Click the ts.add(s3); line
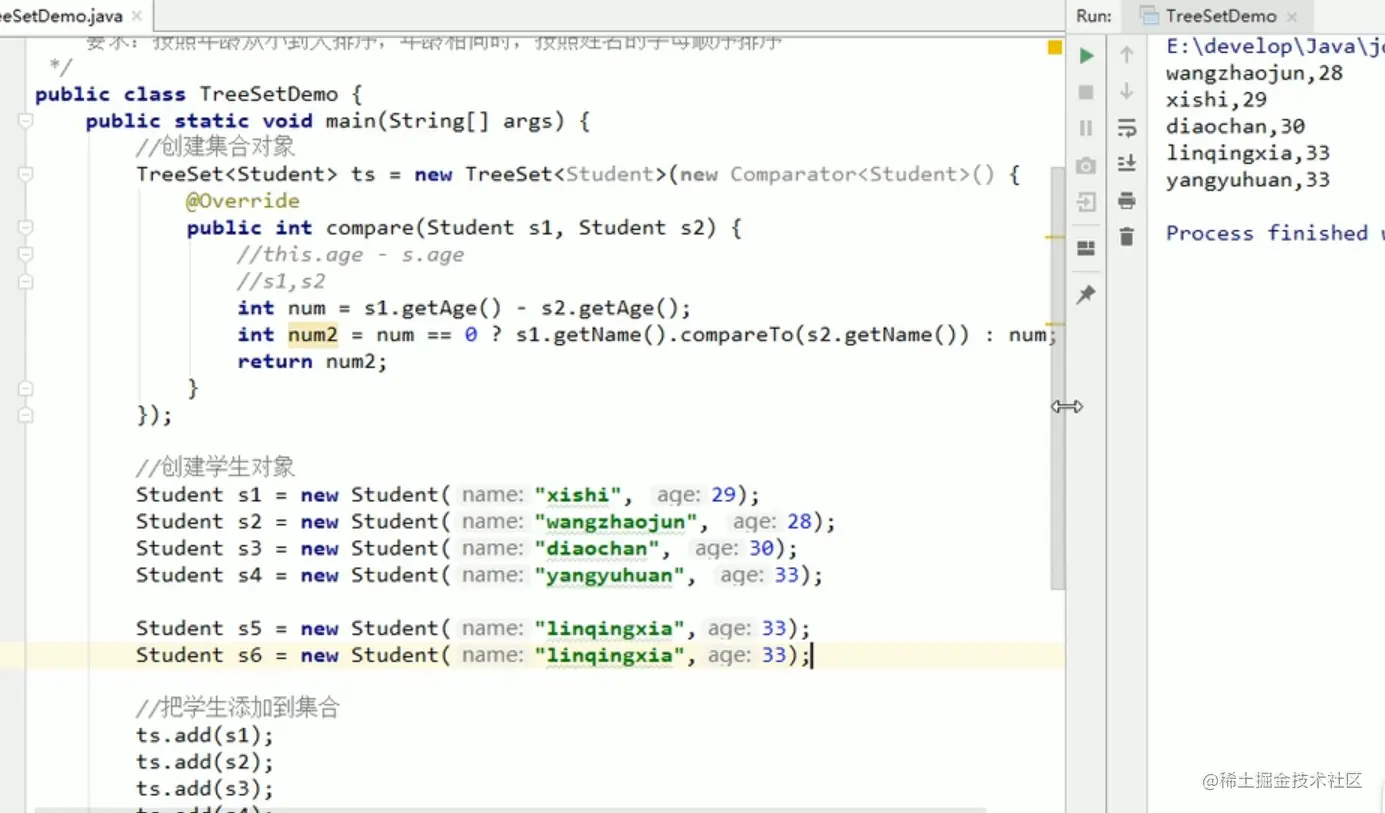 (x=205, y=788)
